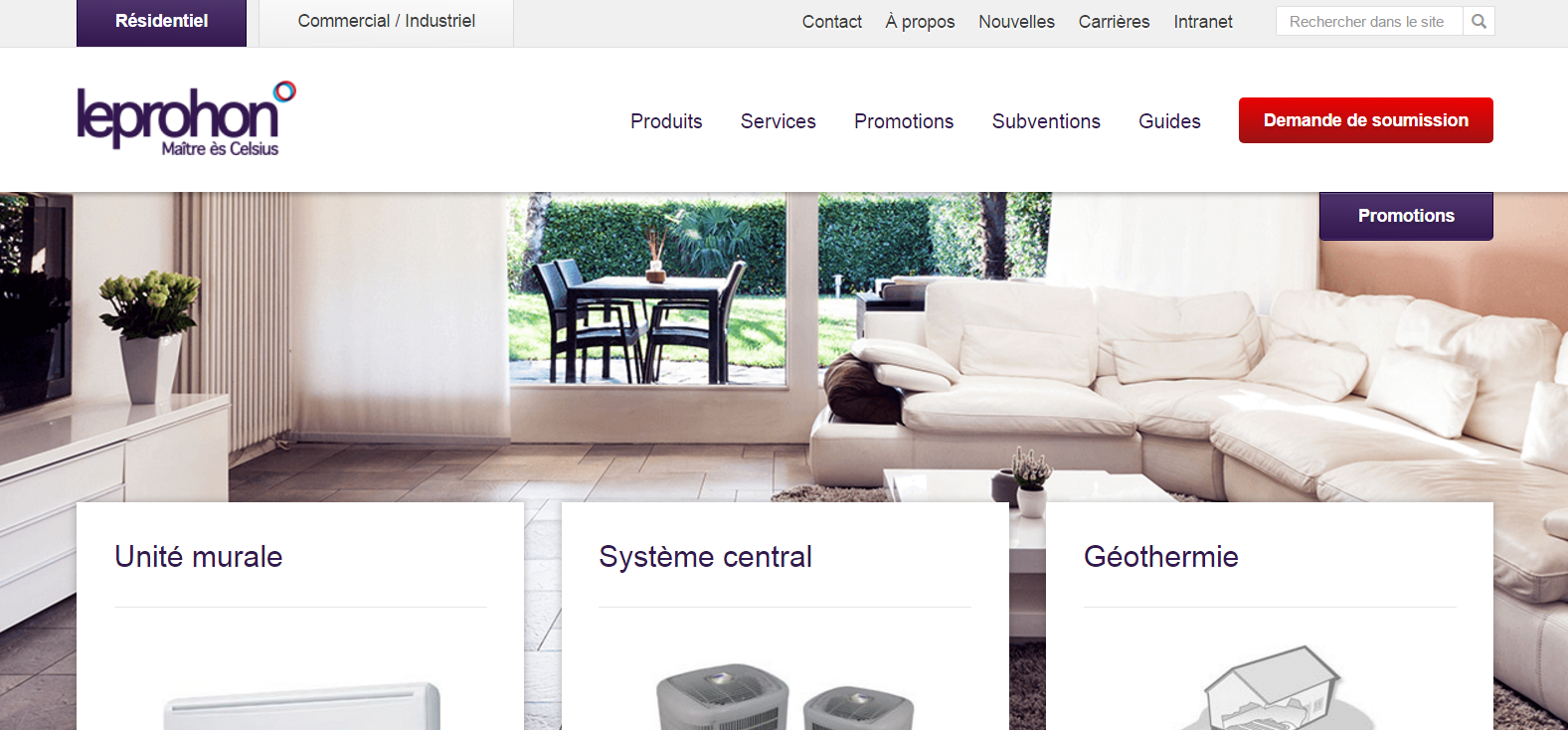1568x730 pixels.
Task: Open the Nouvelles link
Action: (x=1016, y=22)
